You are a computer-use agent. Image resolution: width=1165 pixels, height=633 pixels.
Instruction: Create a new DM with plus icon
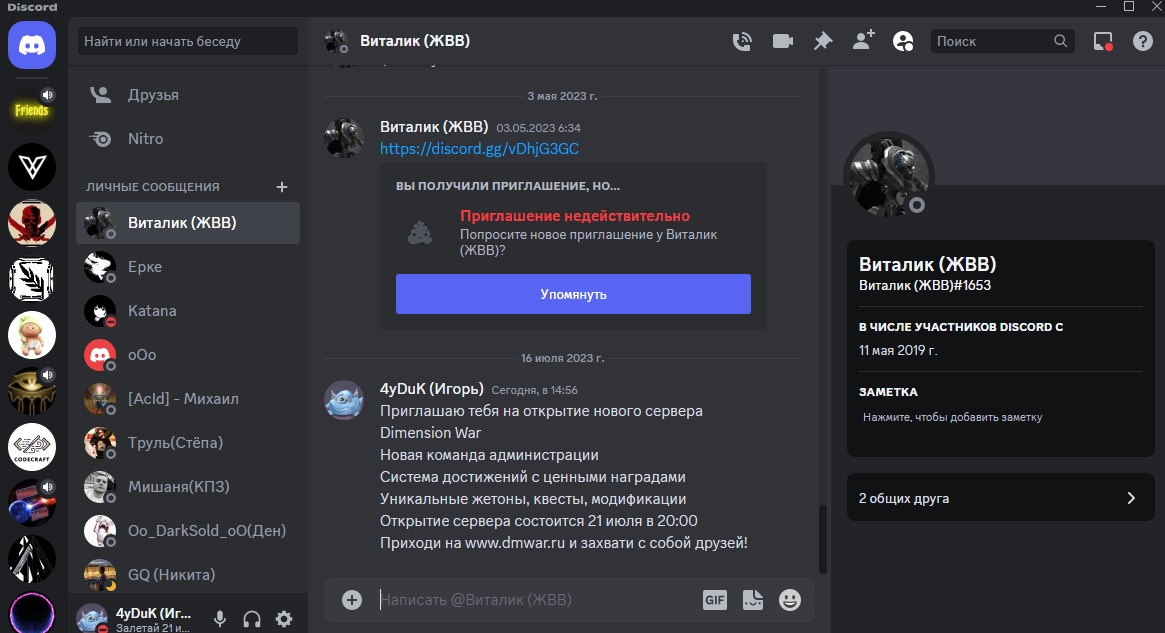(x=282, y=187)
